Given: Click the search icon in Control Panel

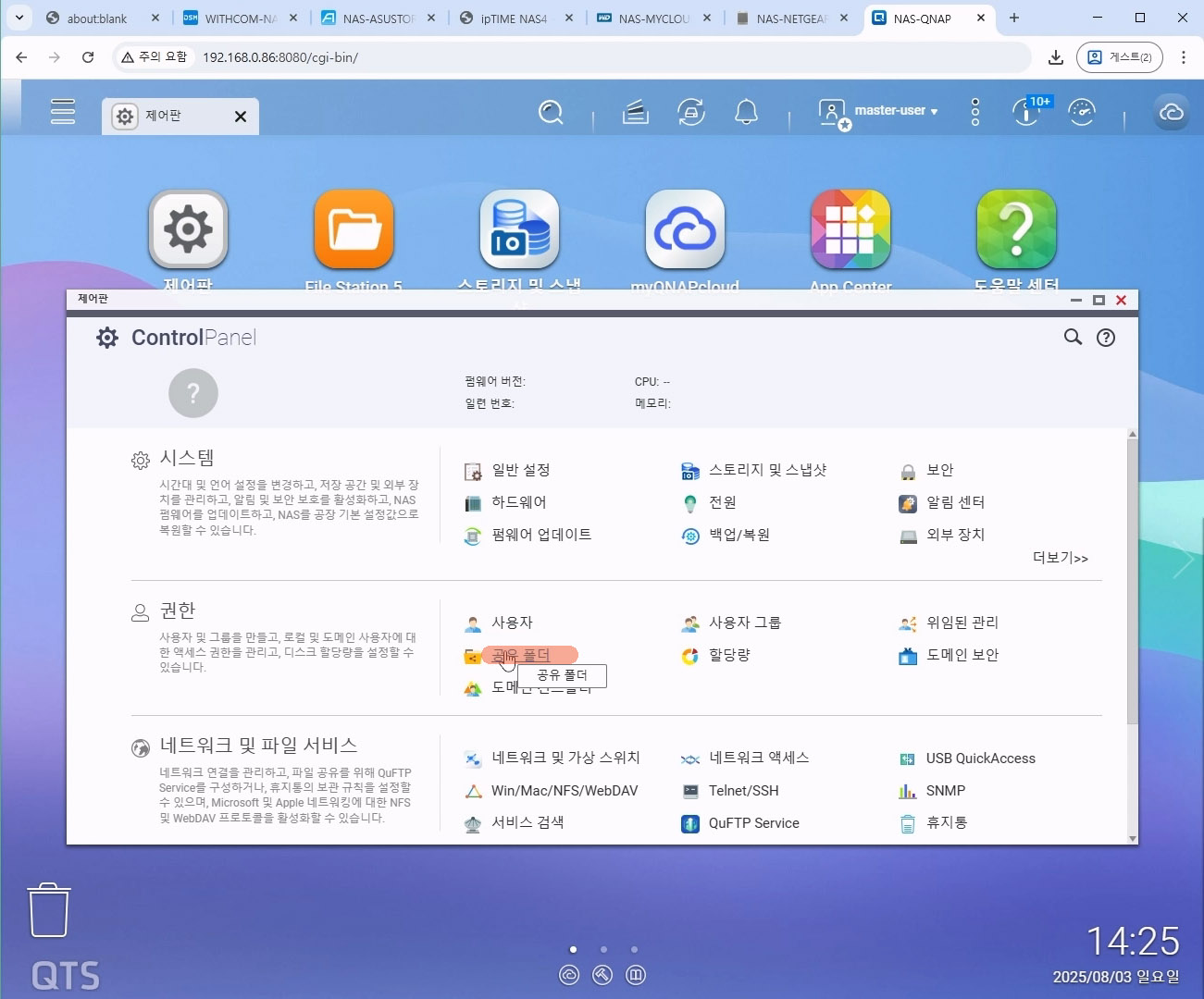Looking at the screenshot, I should coord(1073,338).
